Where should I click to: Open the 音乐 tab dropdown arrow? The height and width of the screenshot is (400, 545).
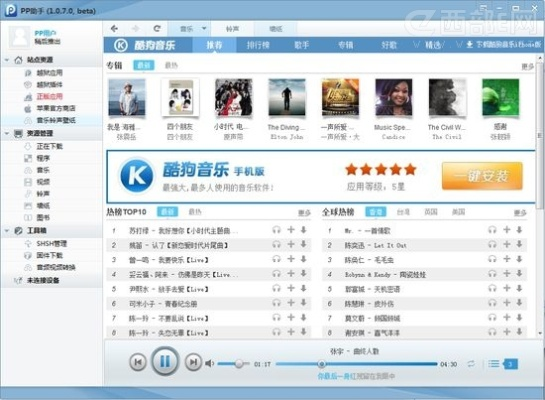coord(204,28)
